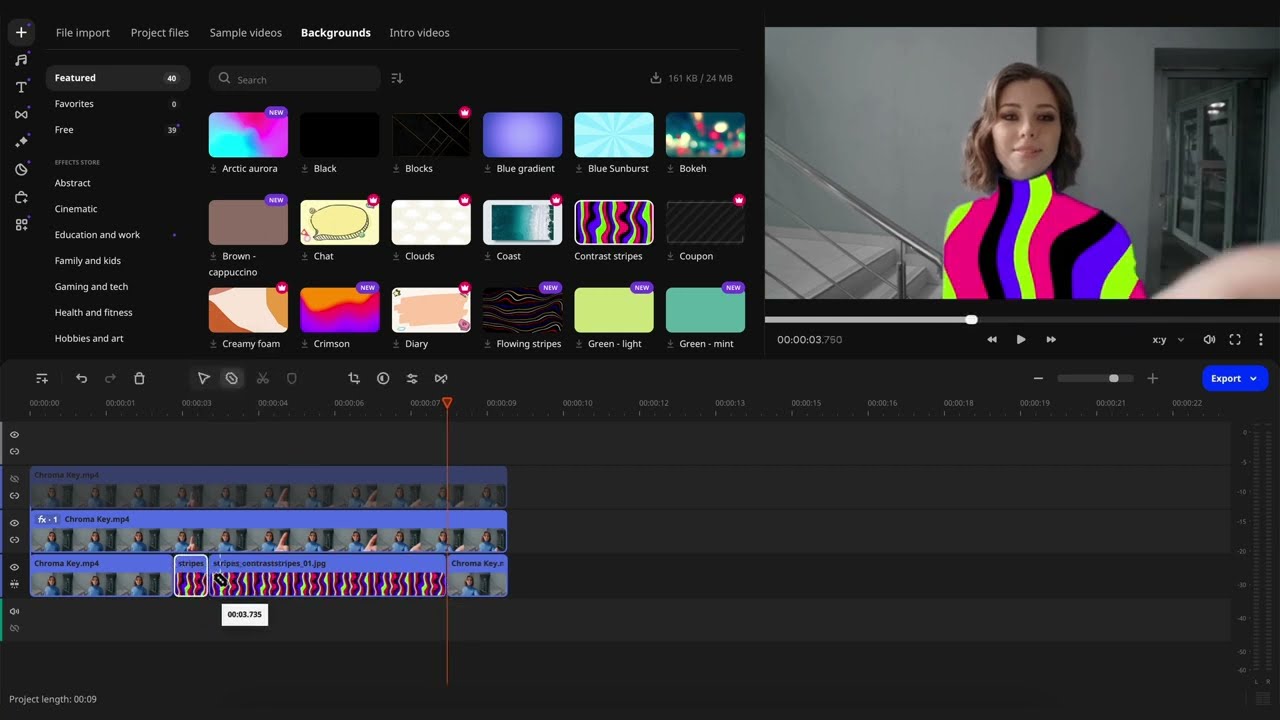Delete the selected clip with trash icon

pyautogui.click(x=139, y=378)
